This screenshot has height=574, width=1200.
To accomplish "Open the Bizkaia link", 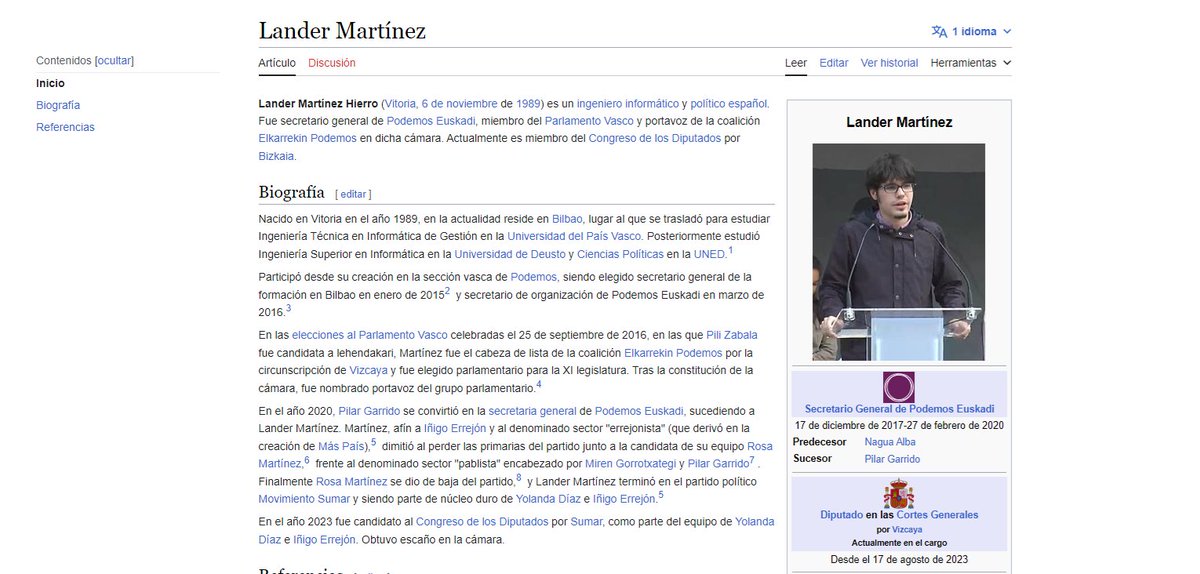I will [276, 156].
